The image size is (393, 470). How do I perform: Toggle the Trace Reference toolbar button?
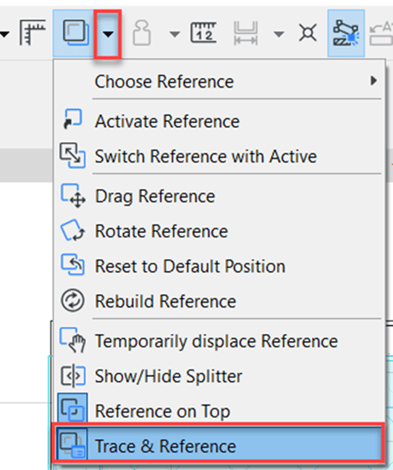[75, 33]
